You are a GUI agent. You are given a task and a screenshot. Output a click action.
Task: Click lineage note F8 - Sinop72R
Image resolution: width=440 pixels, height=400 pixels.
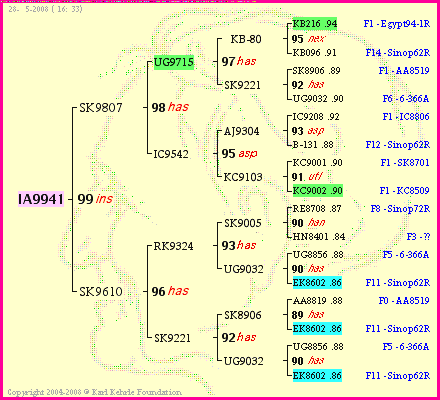pos(400,209)
